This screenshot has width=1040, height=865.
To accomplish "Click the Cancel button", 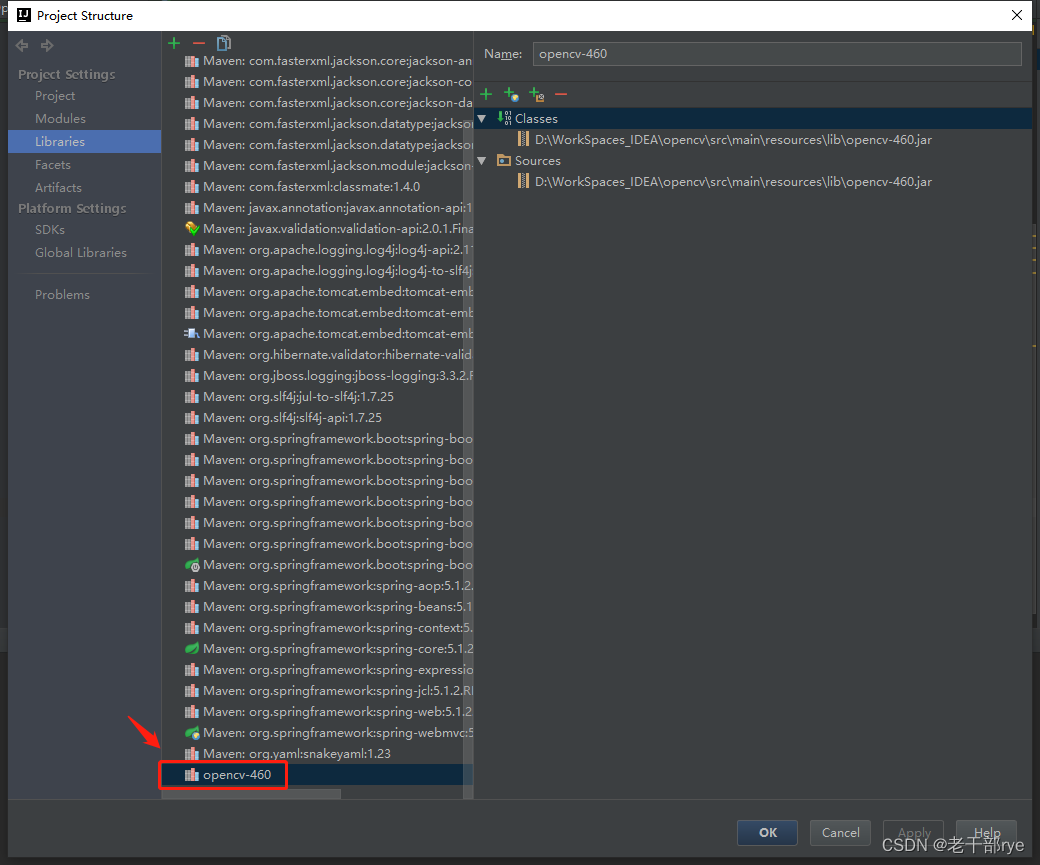I will click(840, 832).
